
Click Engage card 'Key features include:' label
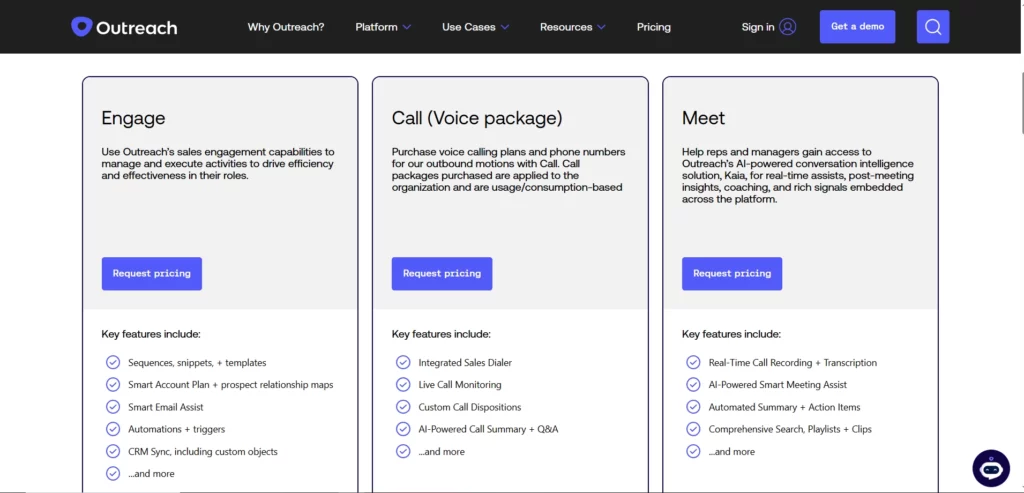(151, 334)
